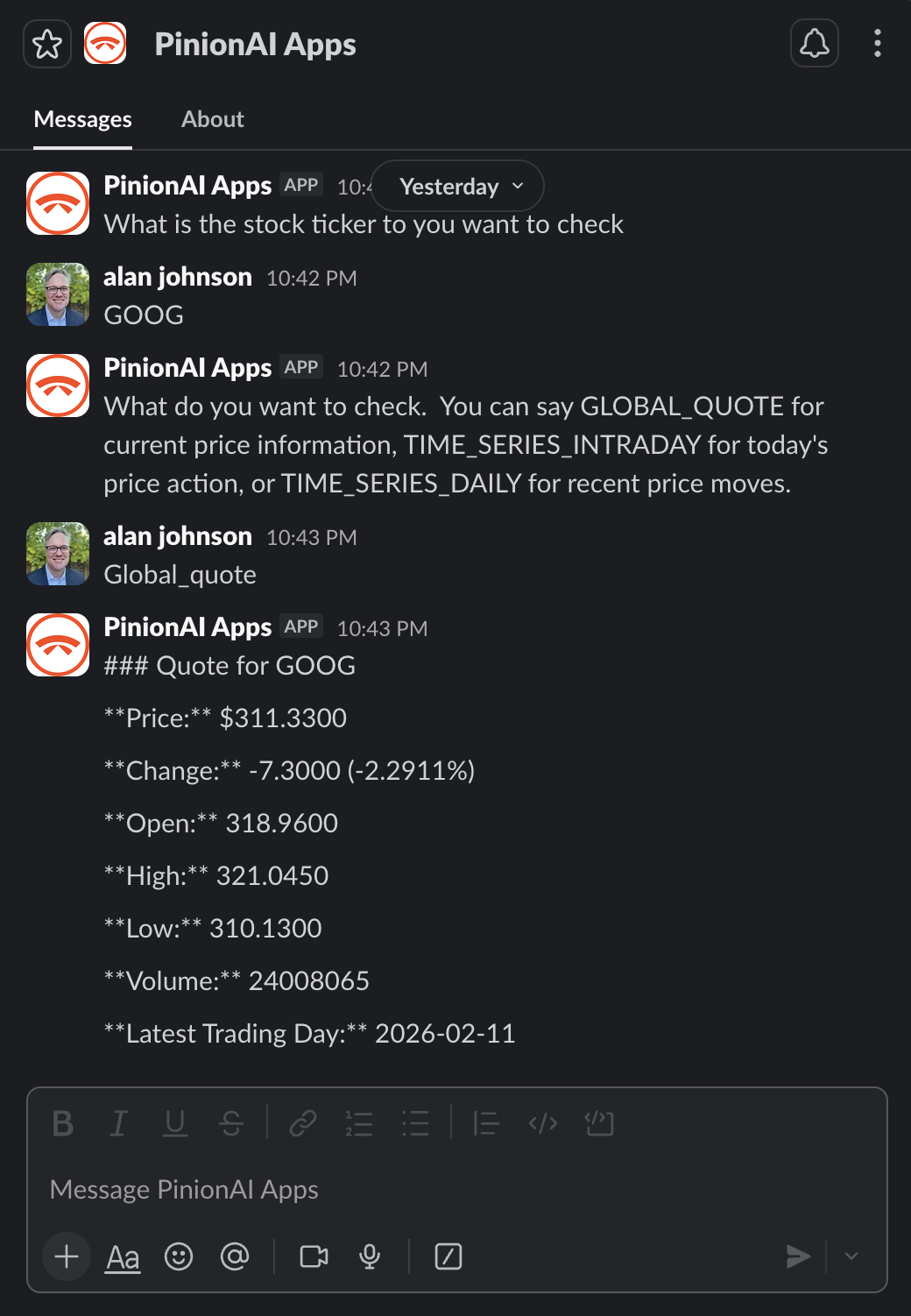Image resolution: width=911 pixels, height=1316 pixels.
Task: Expand the Yesterday date dropdown
Action: pos(457,186)
